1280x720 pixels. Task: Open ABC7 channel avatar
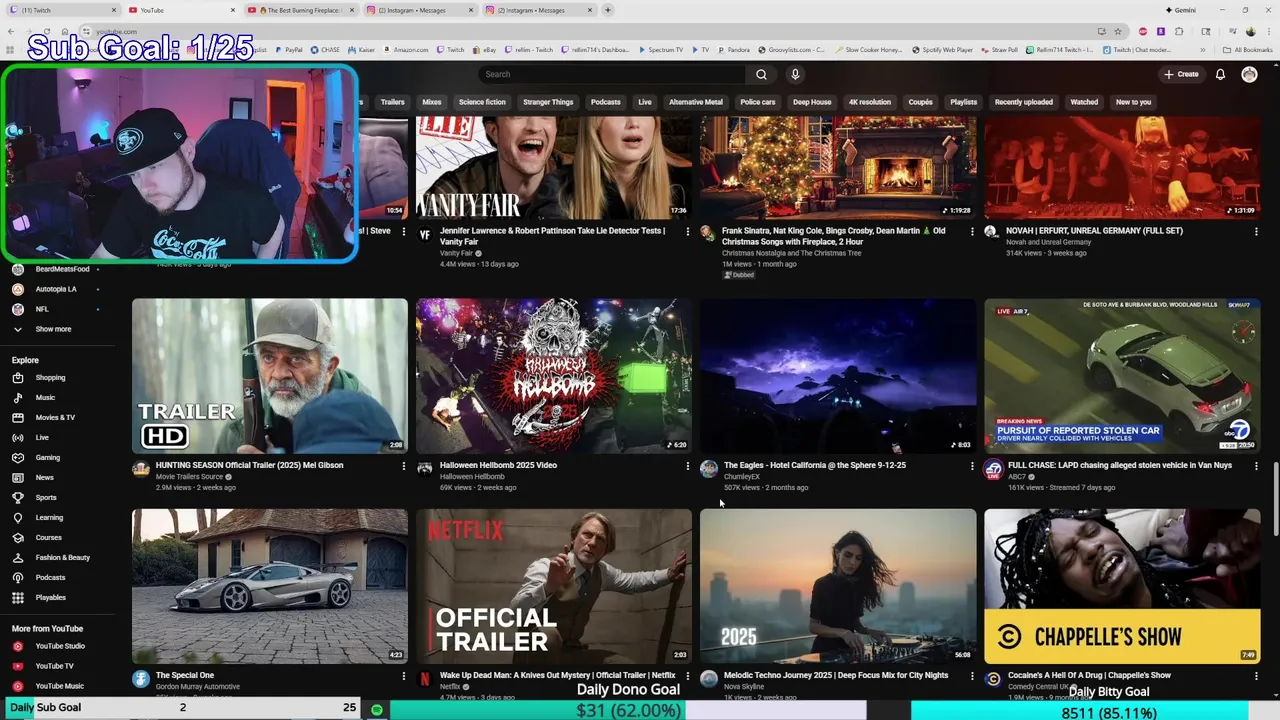pyautogui.click(x=993, y=468)
